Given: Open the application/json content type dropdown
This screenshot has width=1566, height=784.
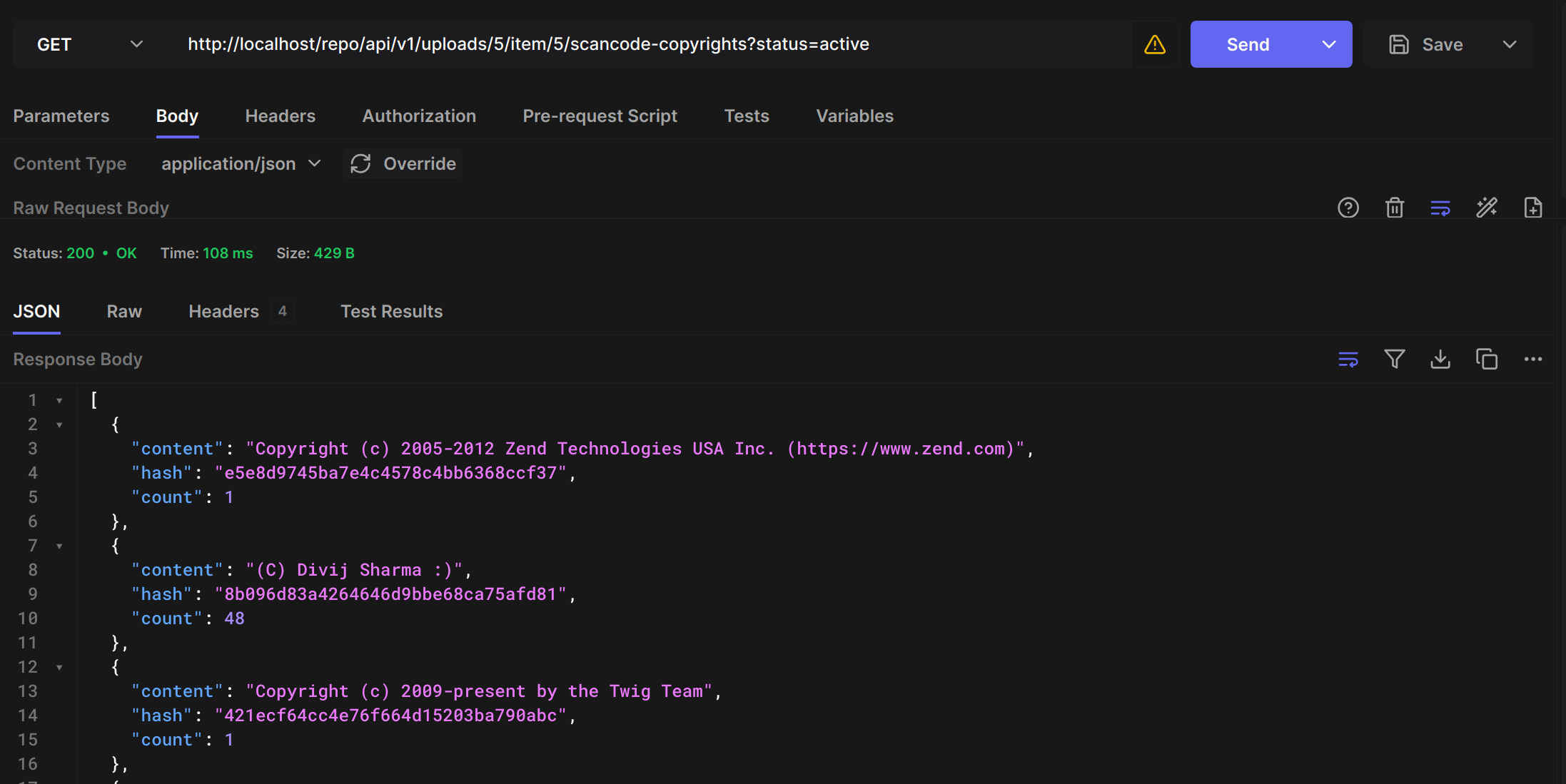Looking at the screenshot, I should tap(241, 163).
